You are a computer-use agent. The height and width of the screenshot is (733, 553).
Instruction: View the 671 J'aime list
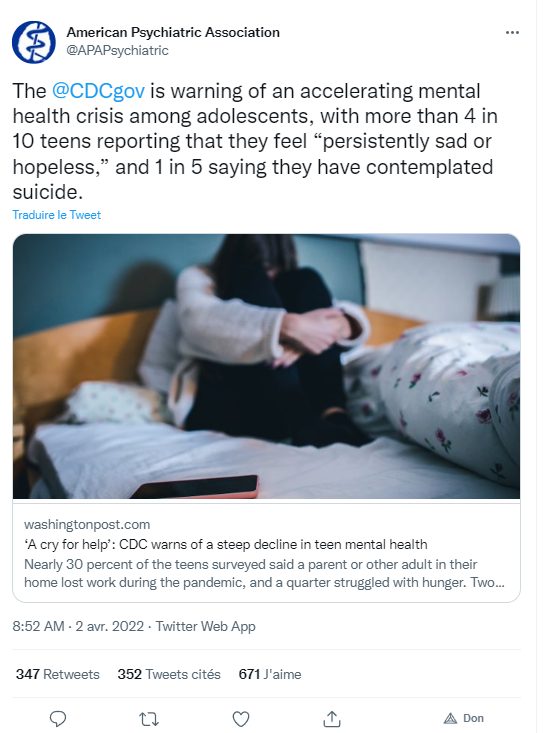coord(270,674)
